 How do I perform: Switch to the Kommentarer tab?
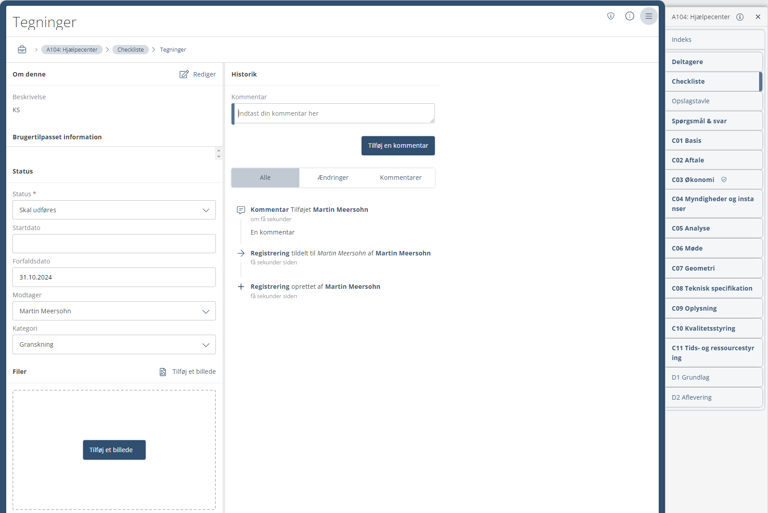(x=400, y=178)
